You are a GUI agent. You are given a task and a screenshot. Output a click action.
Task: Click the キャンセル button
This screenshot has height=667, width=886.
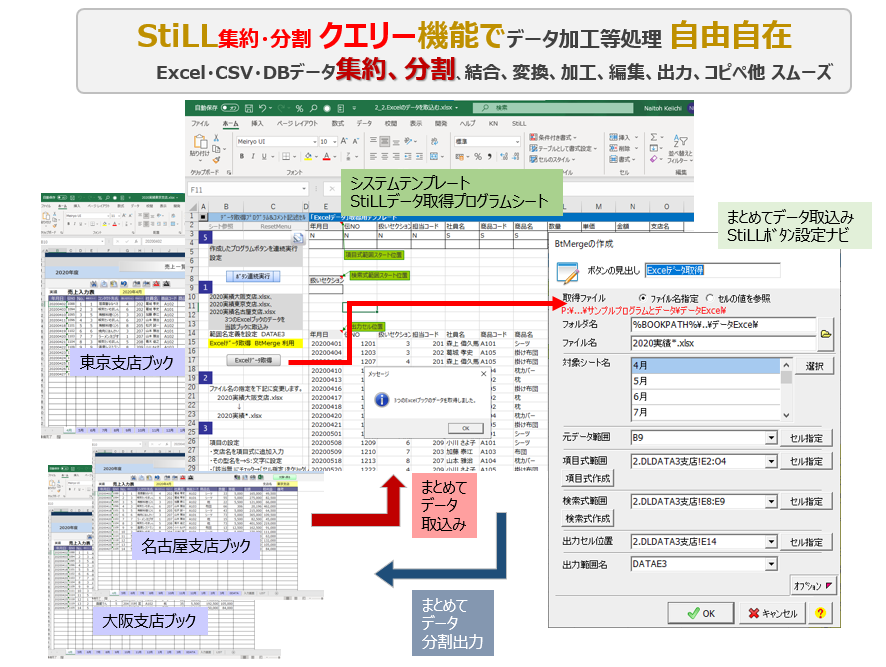[772, 613]
